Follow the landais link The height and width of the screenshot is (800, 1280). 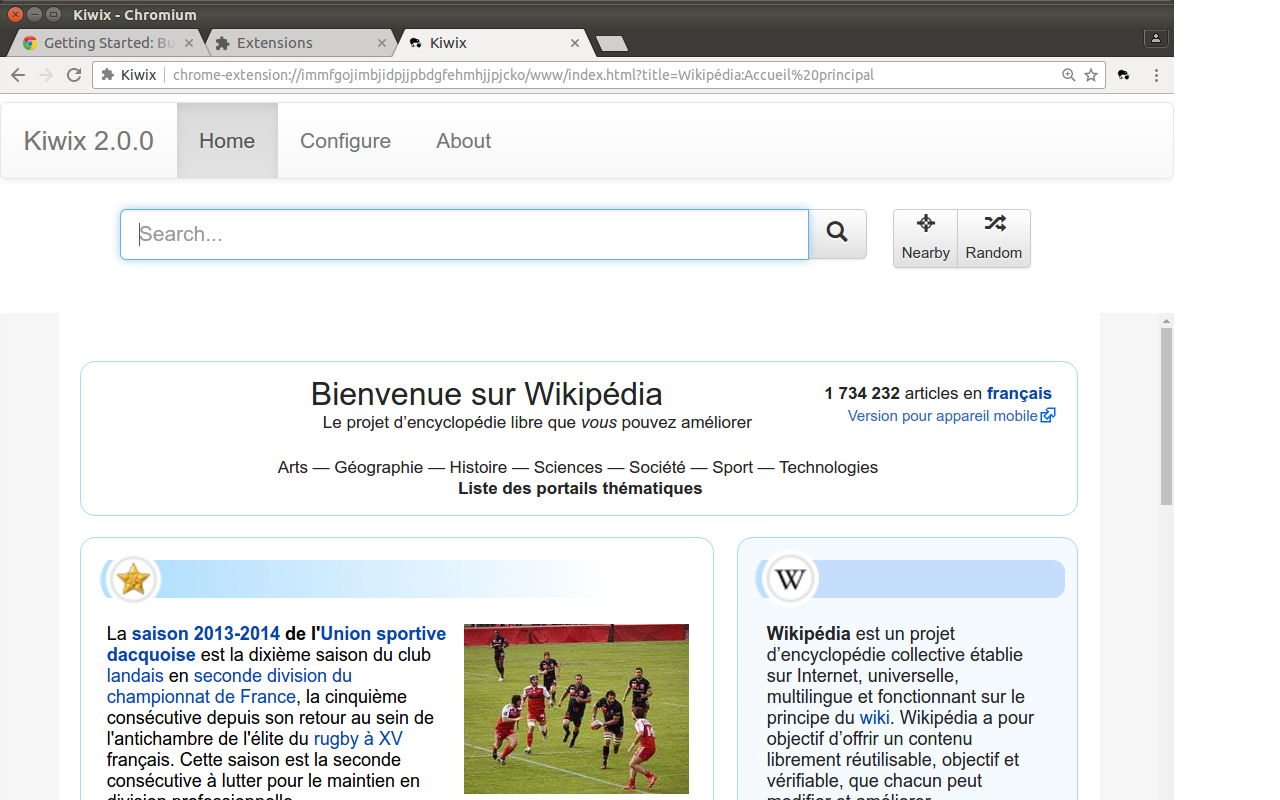[x=135, y=676]
